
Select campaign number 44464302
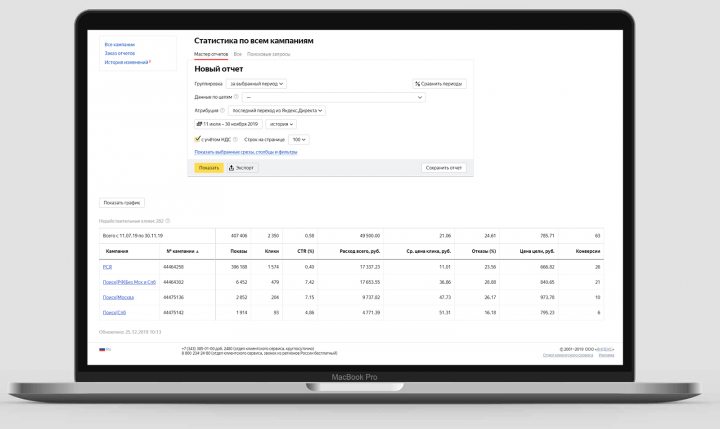[173, 282]
